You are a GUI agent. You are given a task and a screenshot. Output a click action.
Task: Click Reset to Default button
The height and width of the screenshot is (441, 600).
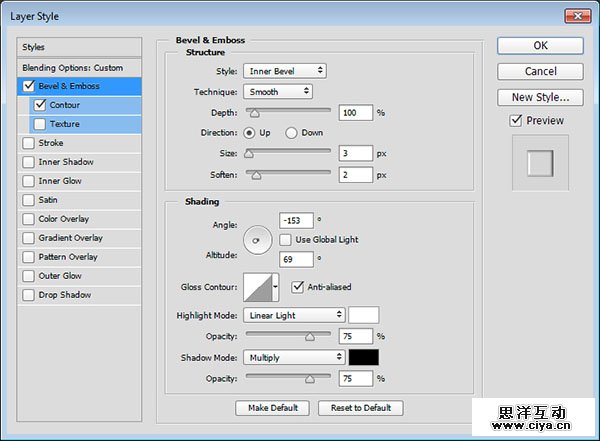coord(361,408)
